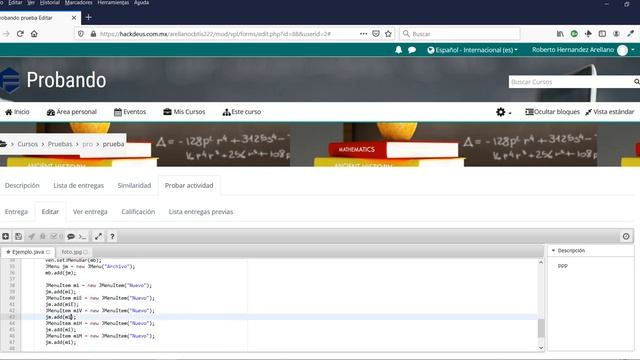Click the run rocket icon in editor toolbar
640x360 pixels.
31,236
